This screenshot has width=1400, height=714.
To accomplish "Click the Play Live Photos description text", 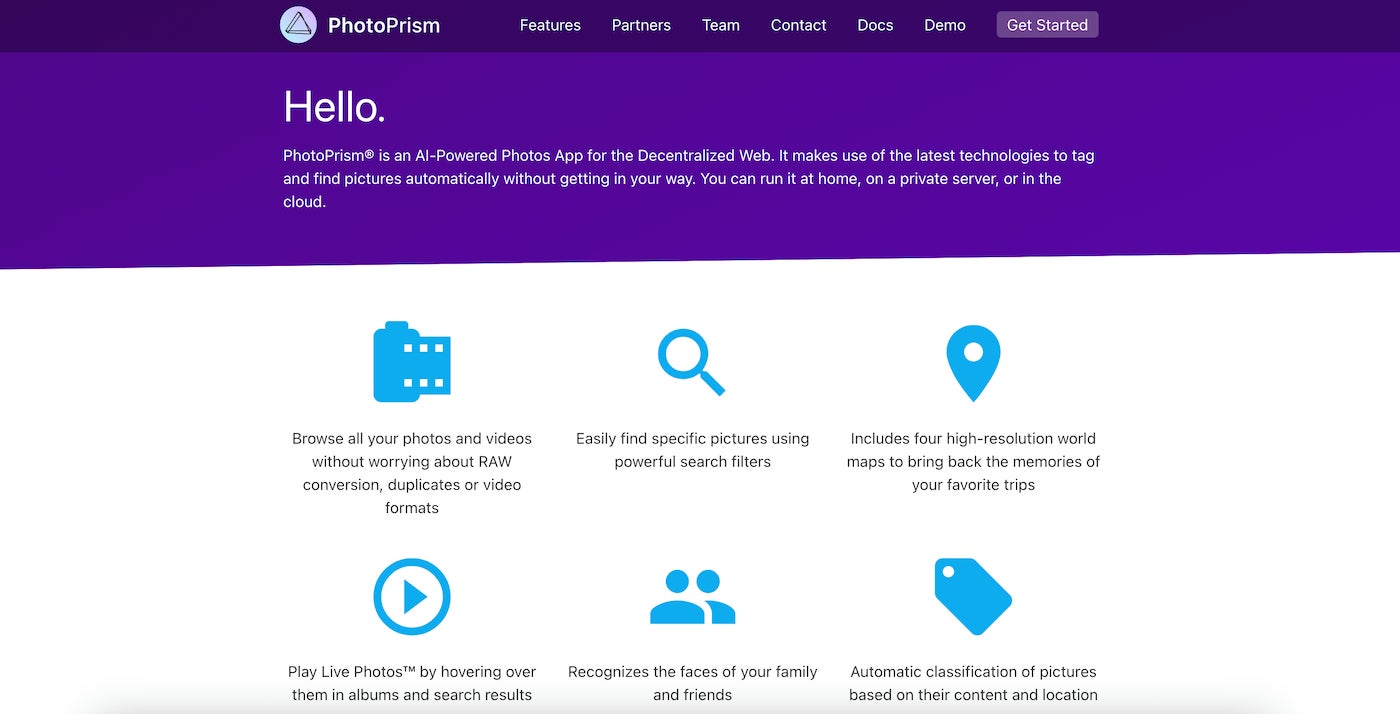I will (x=412, y=683).
